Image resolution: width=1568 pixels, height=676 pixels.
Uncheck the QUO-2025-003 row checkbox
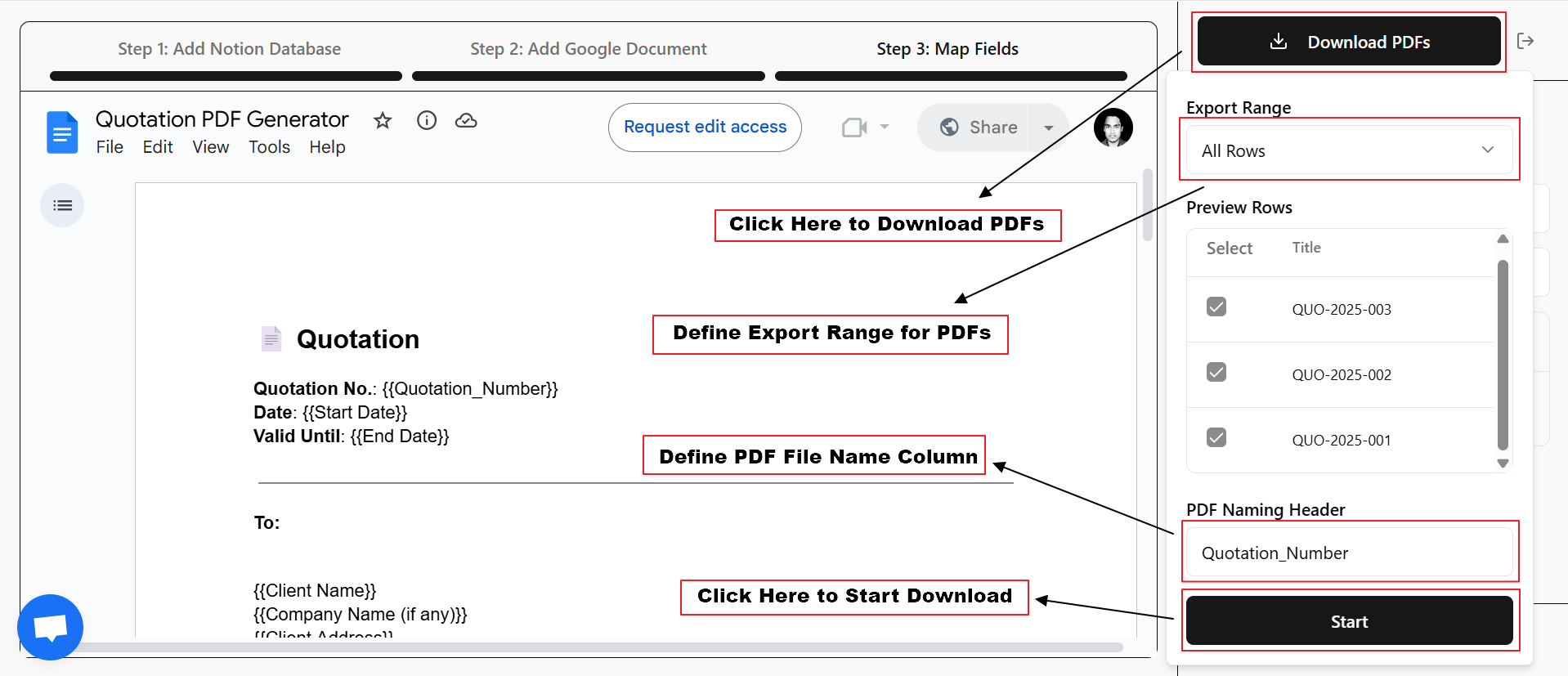pyautogui.click(x=1216, y=307)
